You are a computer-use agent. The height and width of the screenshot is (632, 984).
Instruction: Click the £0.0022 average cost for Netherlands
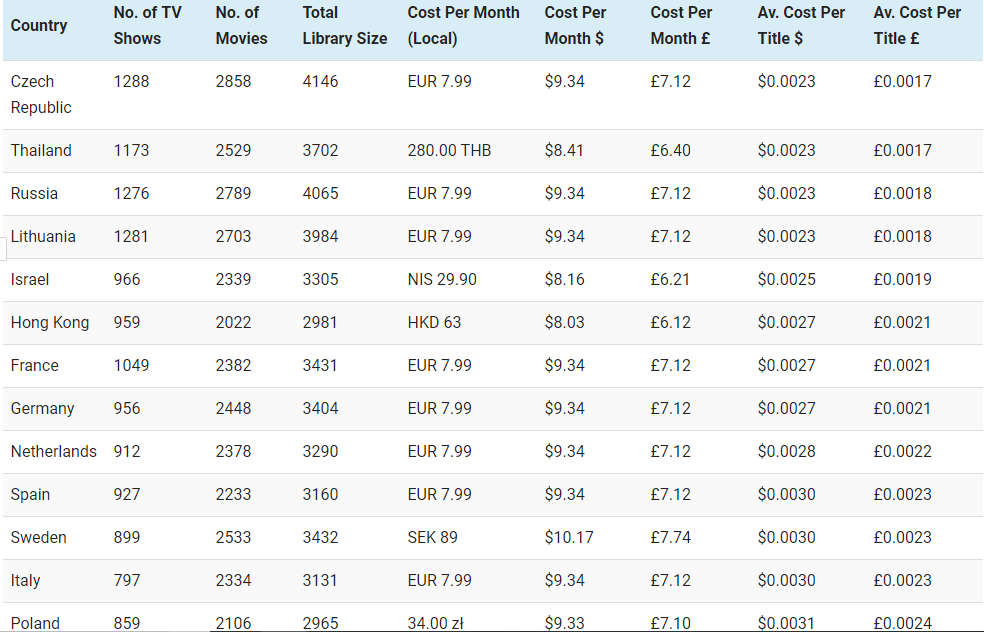click(x=903, y=451)
